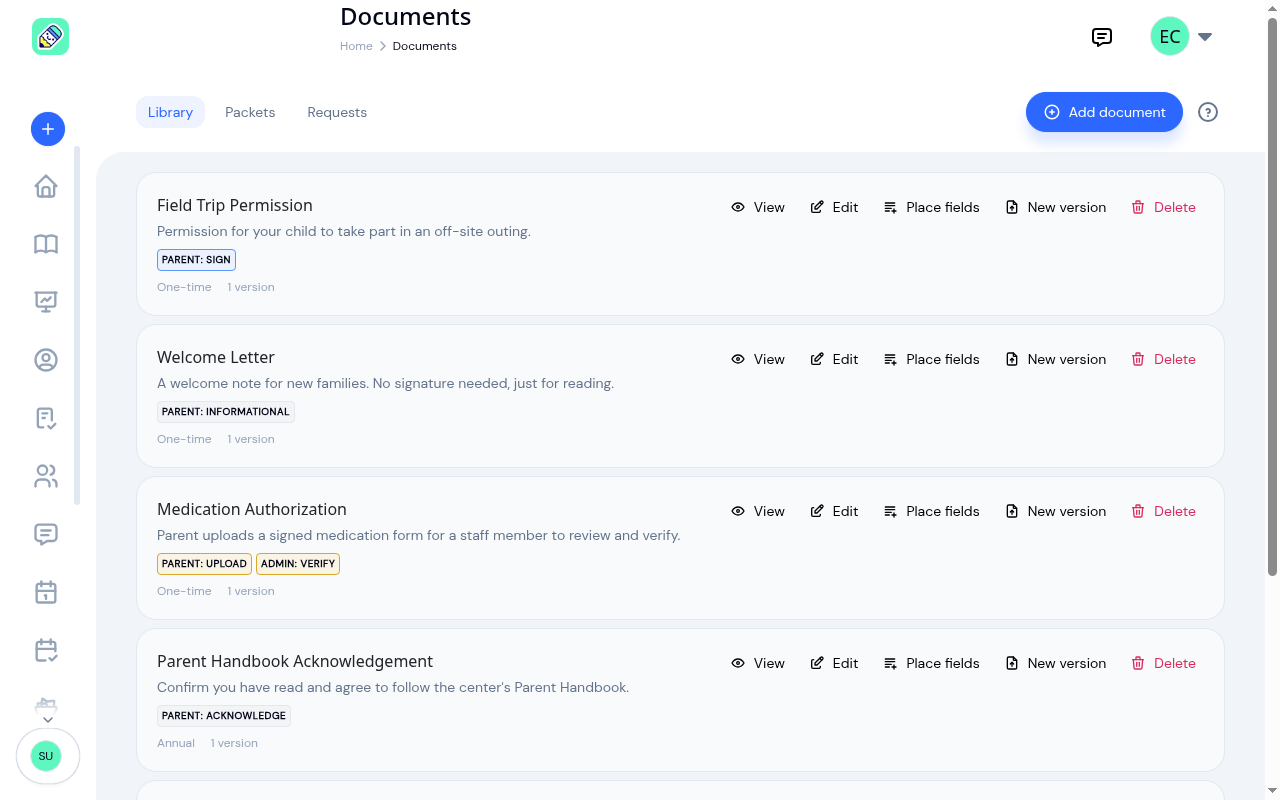Image resolution: width=1280 pixels, height=800 pixels.
Task: Delete the Medication Authorization document
Action: 1164,511
